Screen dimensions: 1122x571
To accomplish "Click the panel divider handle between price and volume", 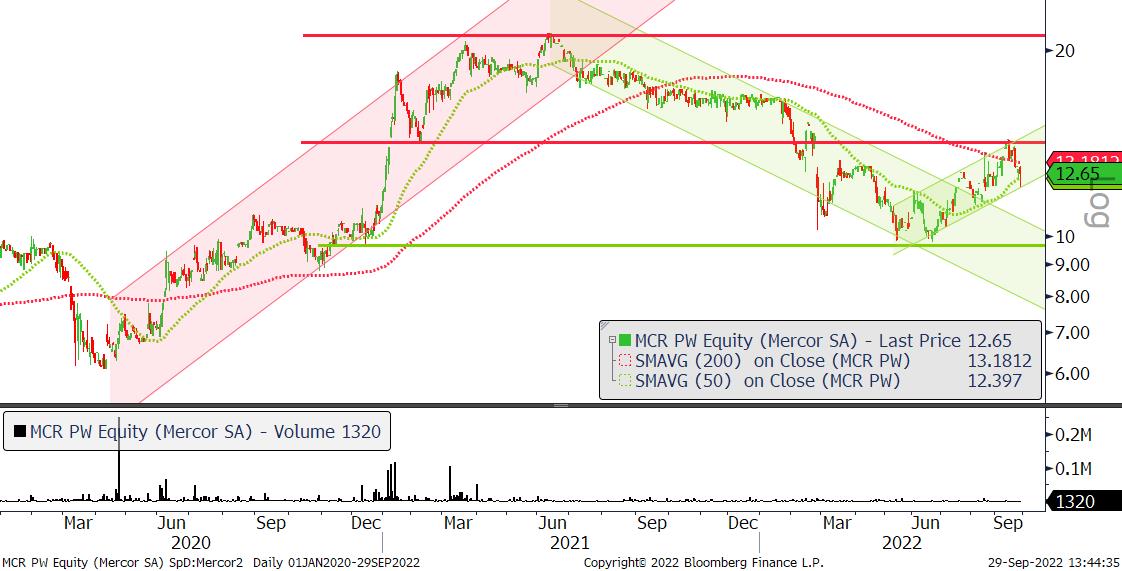I will [x=561, y=406].
